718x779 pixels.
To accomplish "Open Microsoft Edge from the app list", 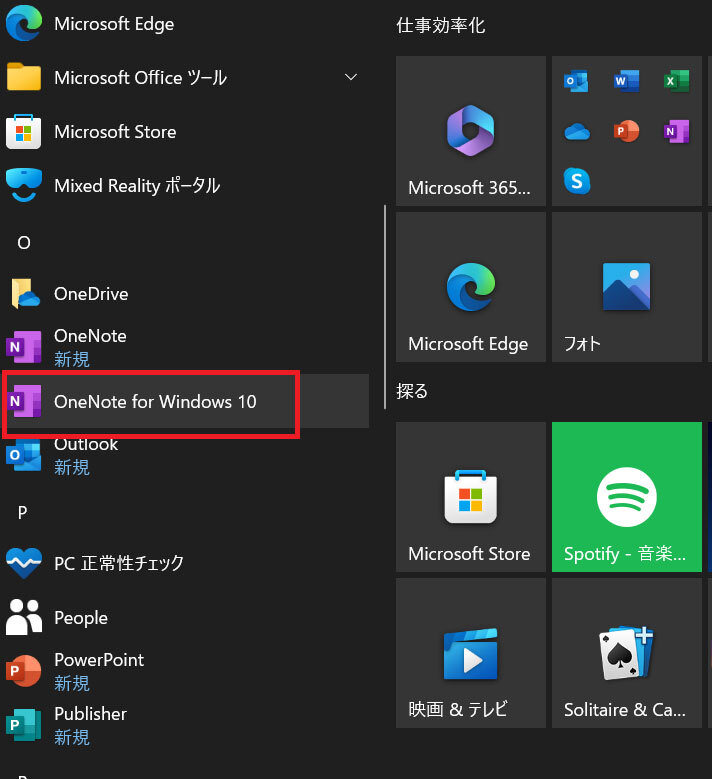I will [x=113, y=24].
